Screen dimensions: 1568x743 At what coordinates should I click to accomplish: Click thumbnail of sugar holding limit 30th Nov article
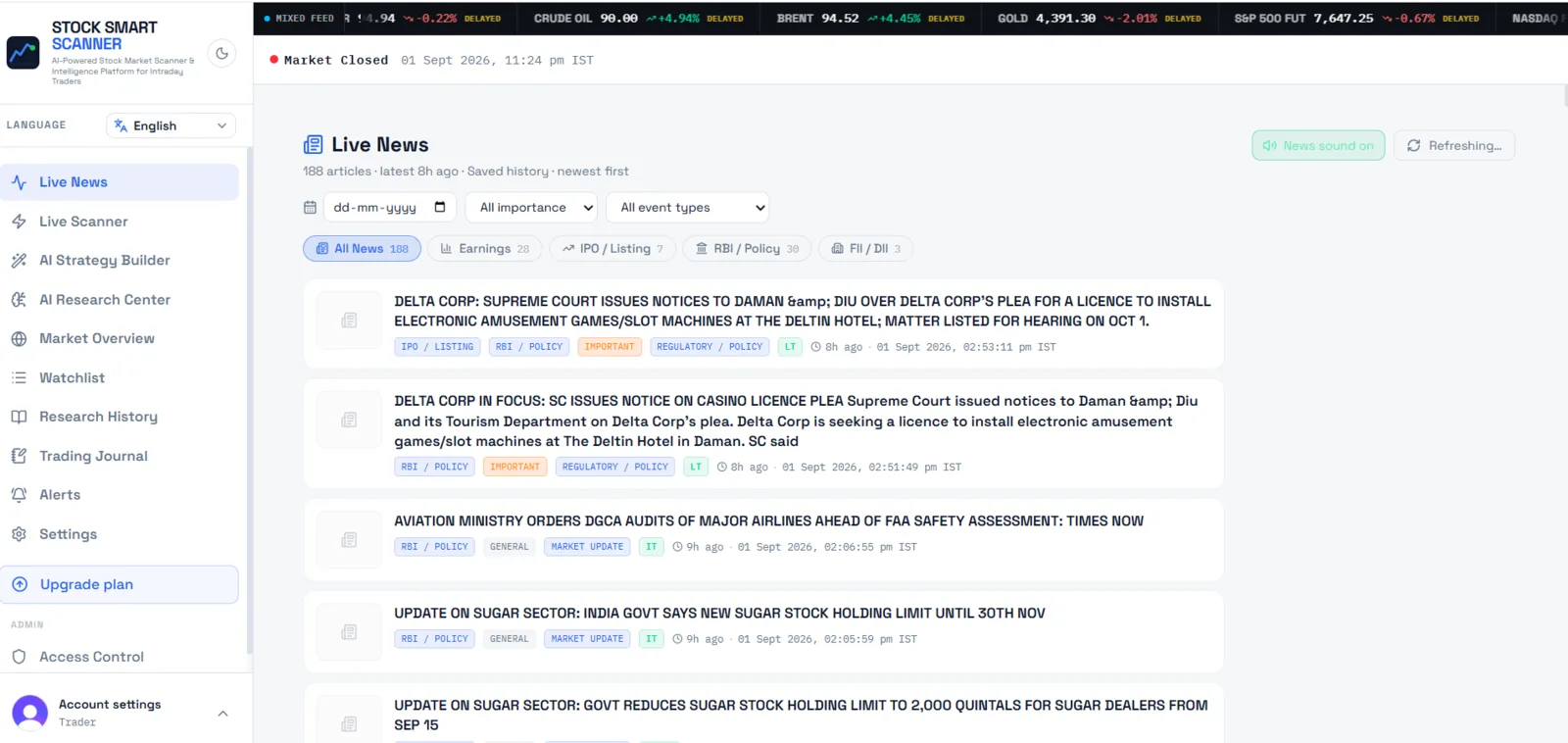(x=349, y=632)
